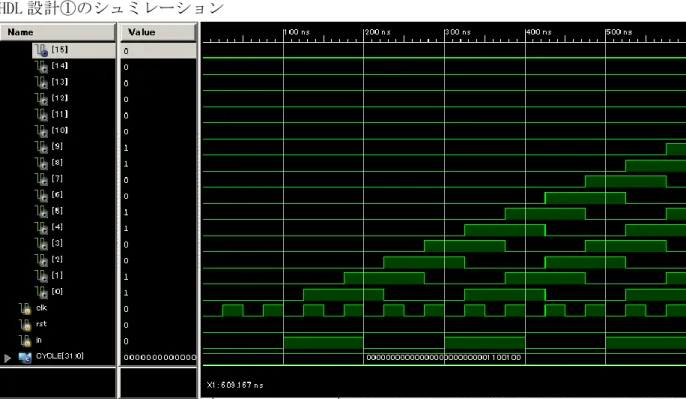Select the in signal name
This screenshot has width=686, height=399.
click(38, 340)
